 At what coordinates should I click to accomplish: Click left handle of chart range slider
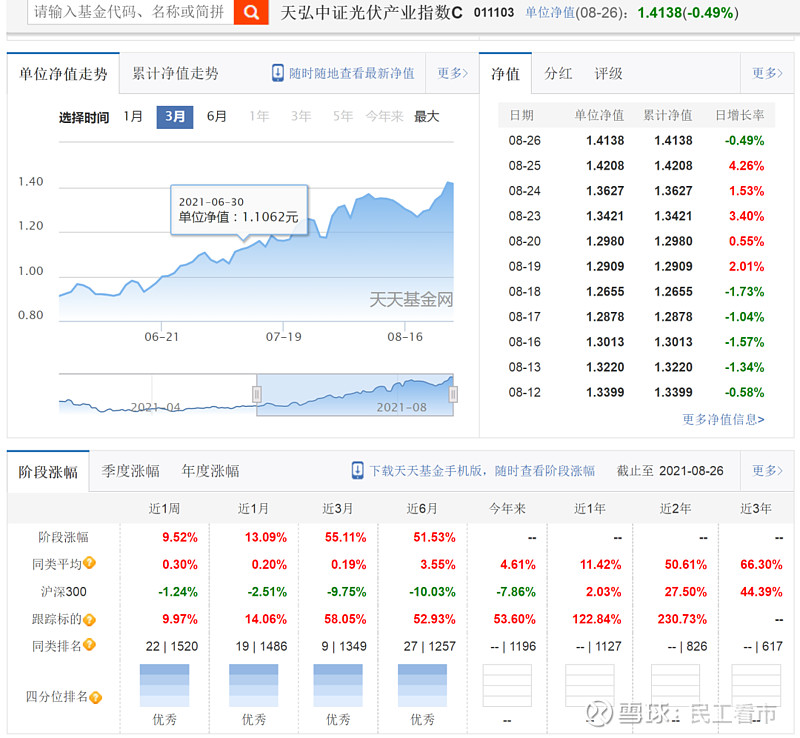pos(257,394)
